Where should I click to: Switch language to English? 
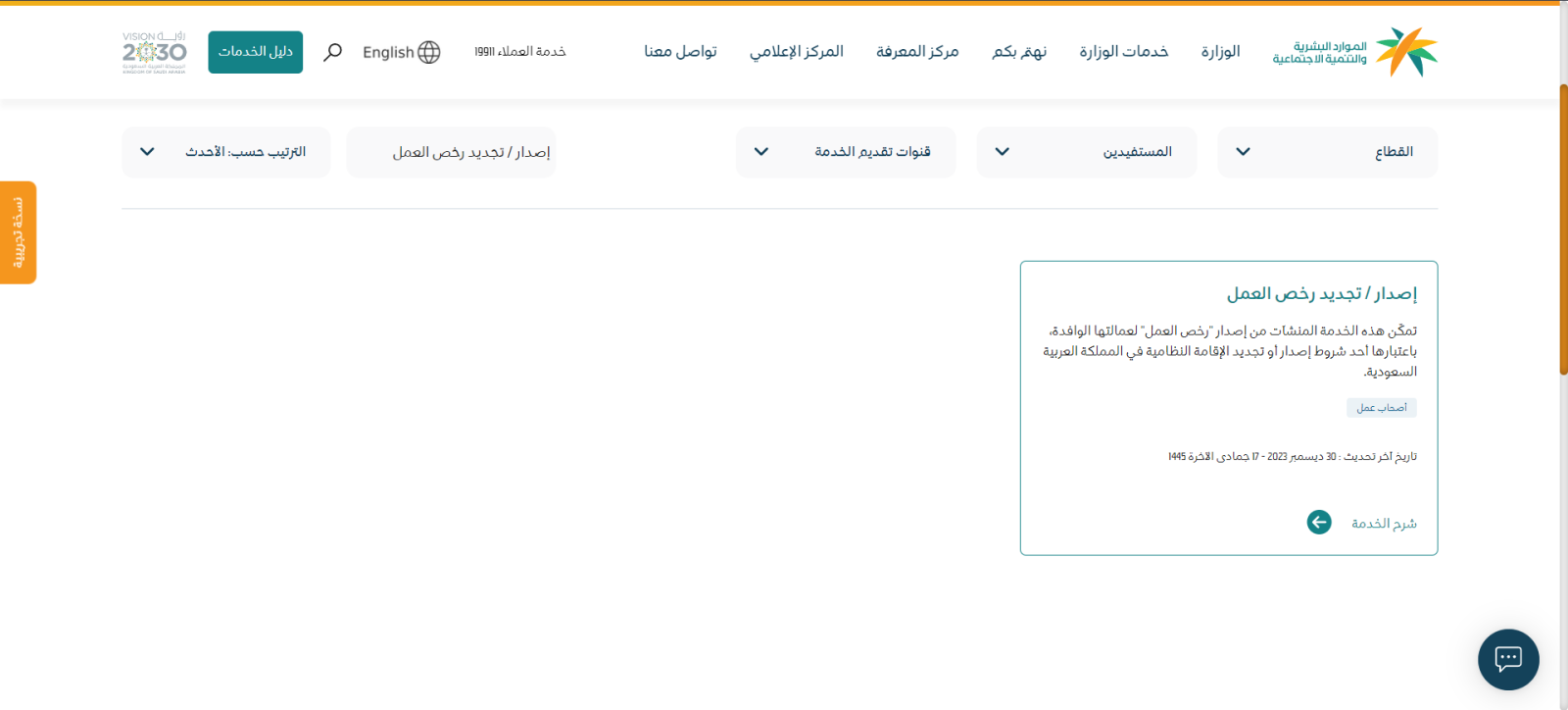(388, 53)
